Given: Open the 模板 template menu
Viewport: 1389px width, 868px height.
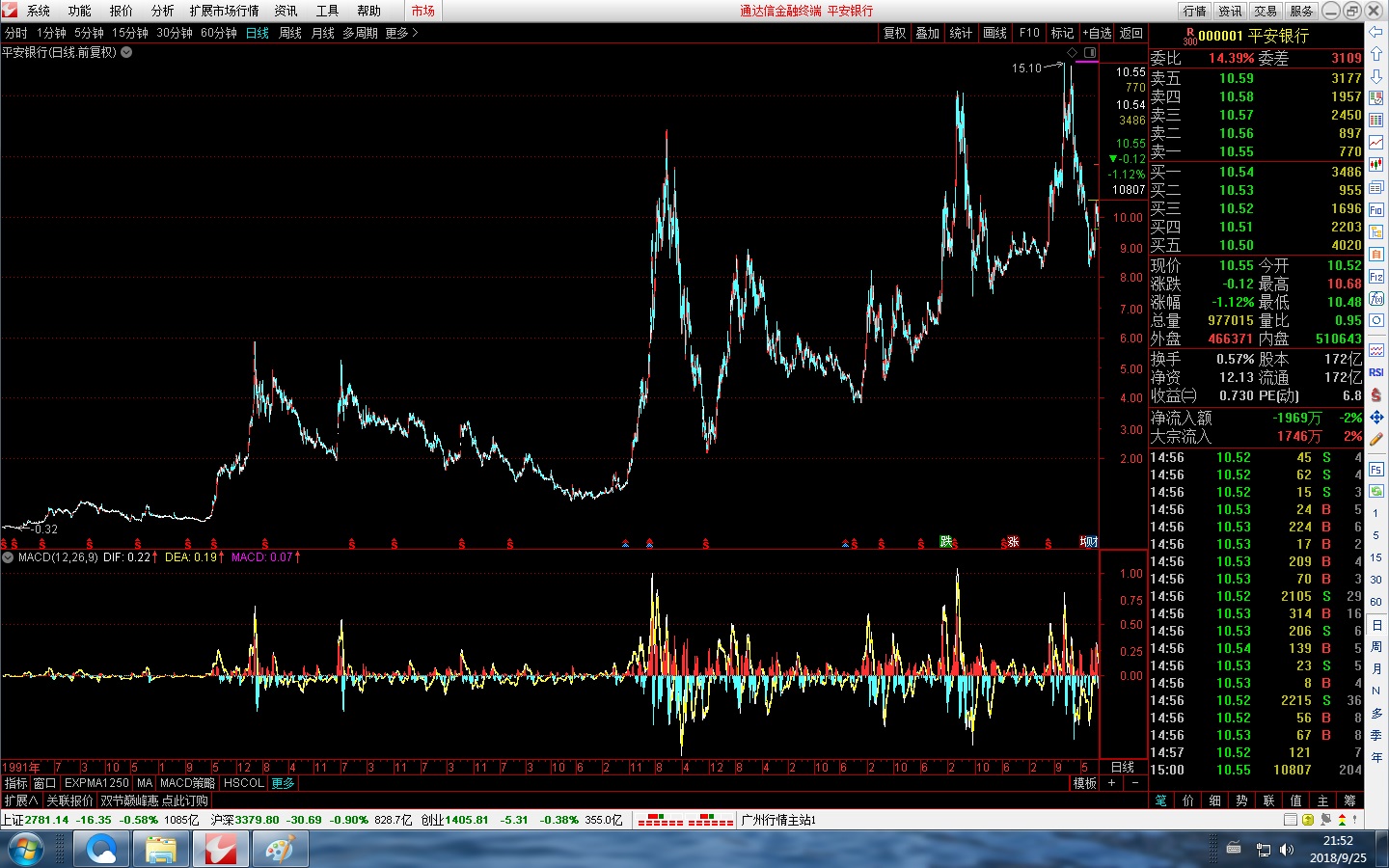Looking at the screenshot, I should pyautogui.click(x=1085, y=783).
